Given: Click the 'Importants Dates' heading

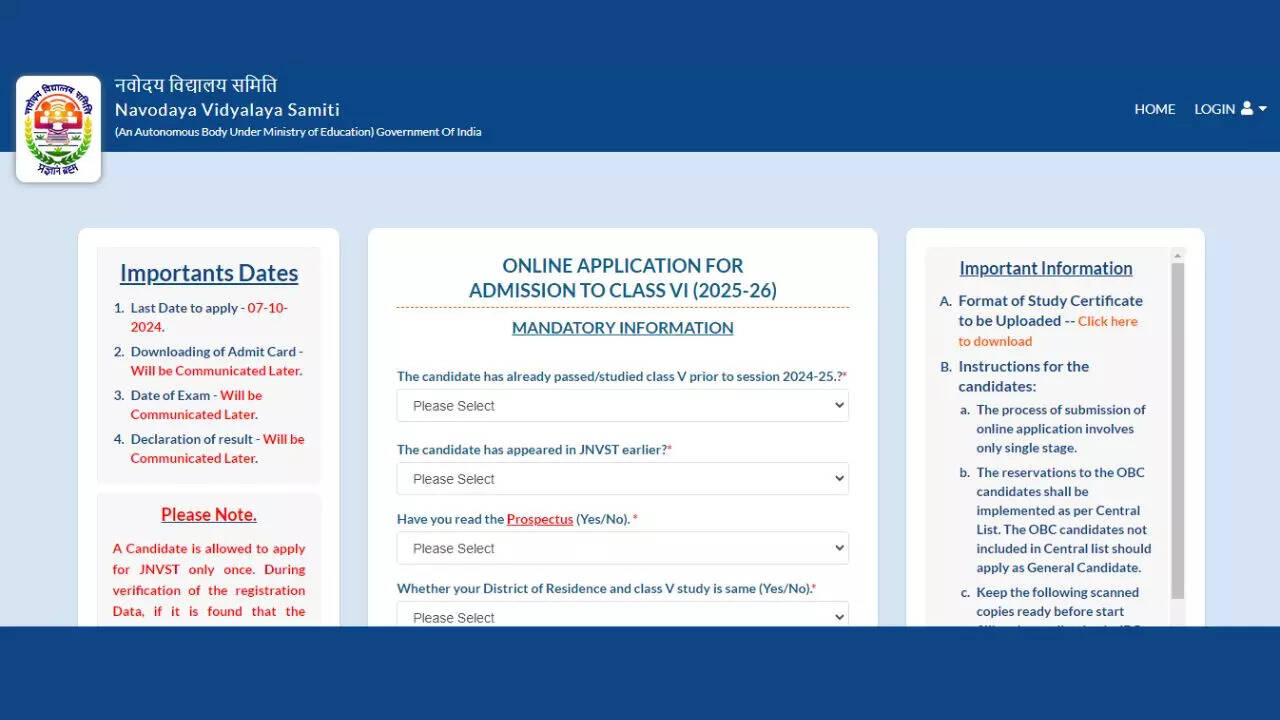Looking at the screenshot, I should [209, 273].
